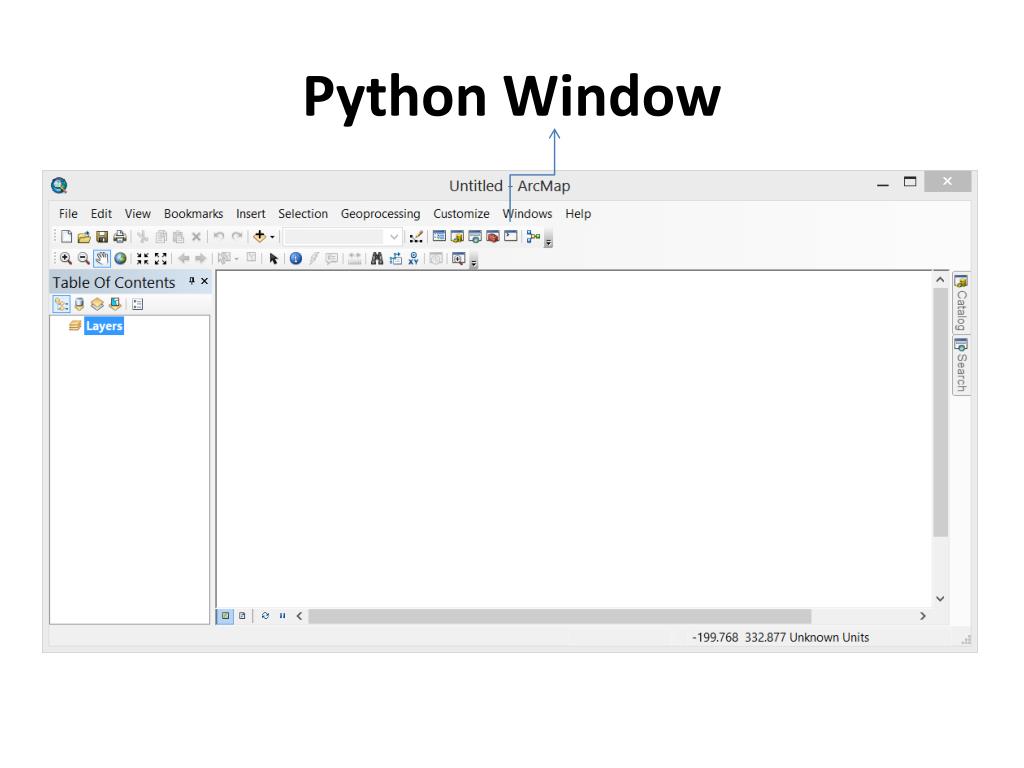Click the Delete X icon on toolbar
This screenshot has height=768, width=1024.
196,236
